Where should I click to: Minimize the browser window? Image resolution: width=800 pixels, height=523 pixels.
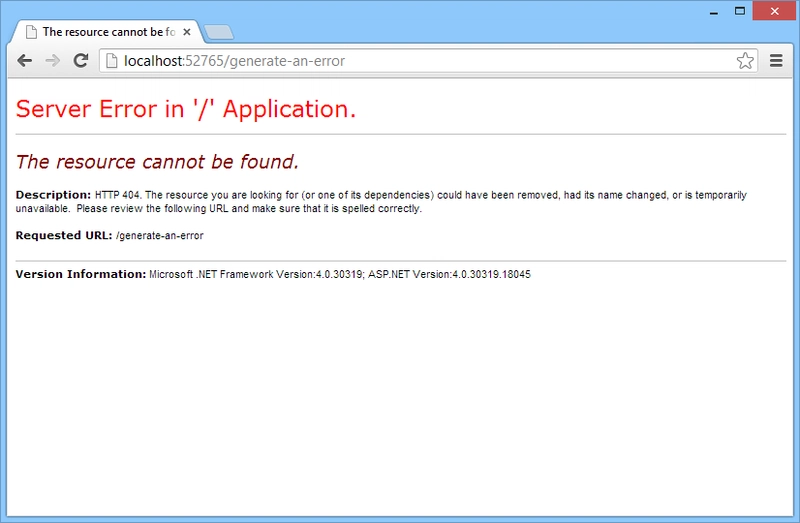click(714, 11)
